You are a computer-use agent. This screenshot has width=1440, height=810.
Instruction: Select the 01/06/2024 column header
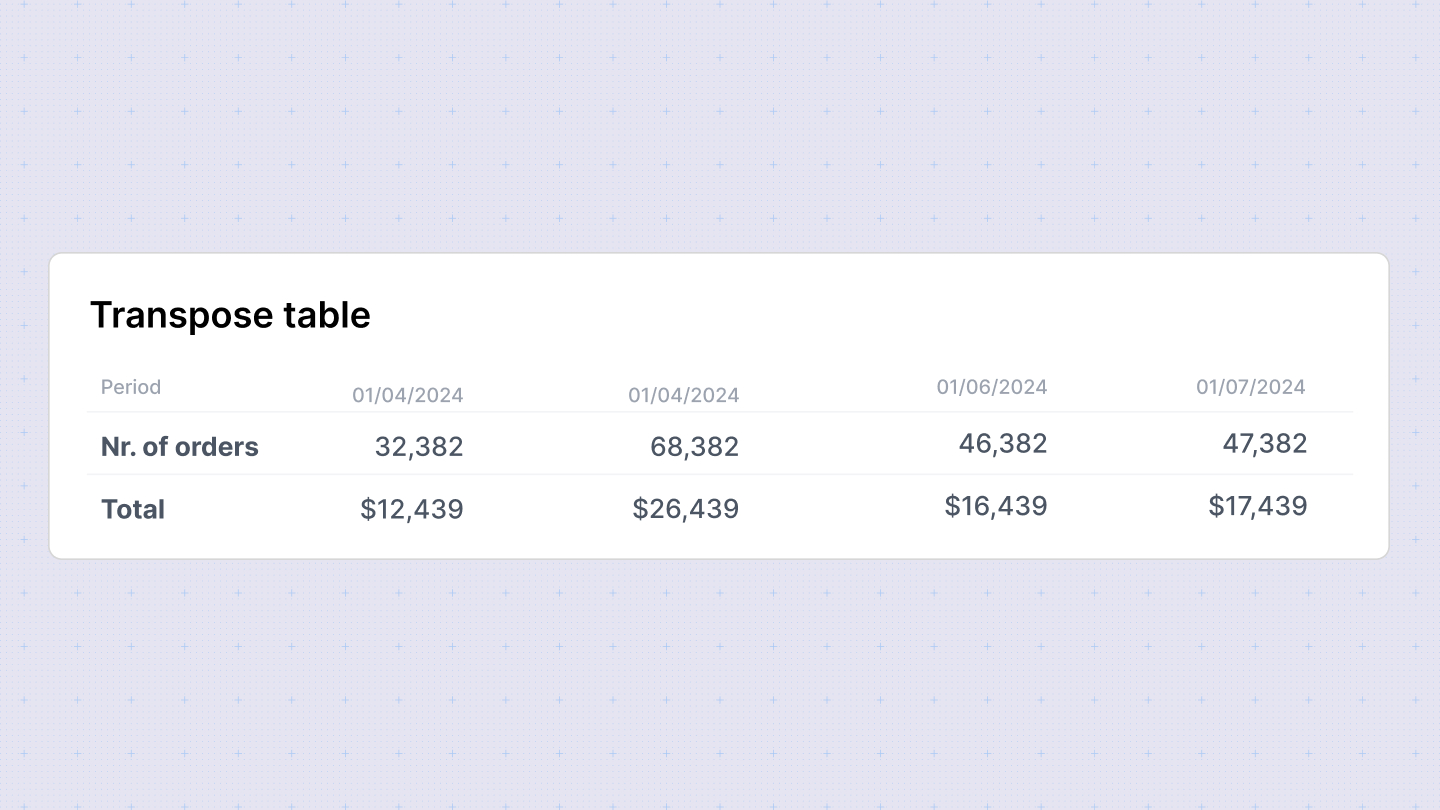click(992, 387)
